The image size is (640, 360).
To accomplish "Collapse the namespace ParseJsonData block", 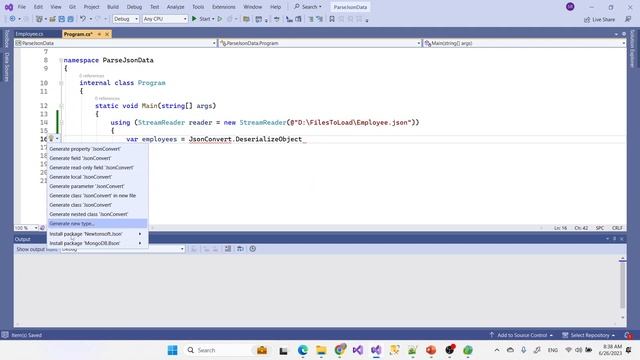I will (x=61, y=60).
